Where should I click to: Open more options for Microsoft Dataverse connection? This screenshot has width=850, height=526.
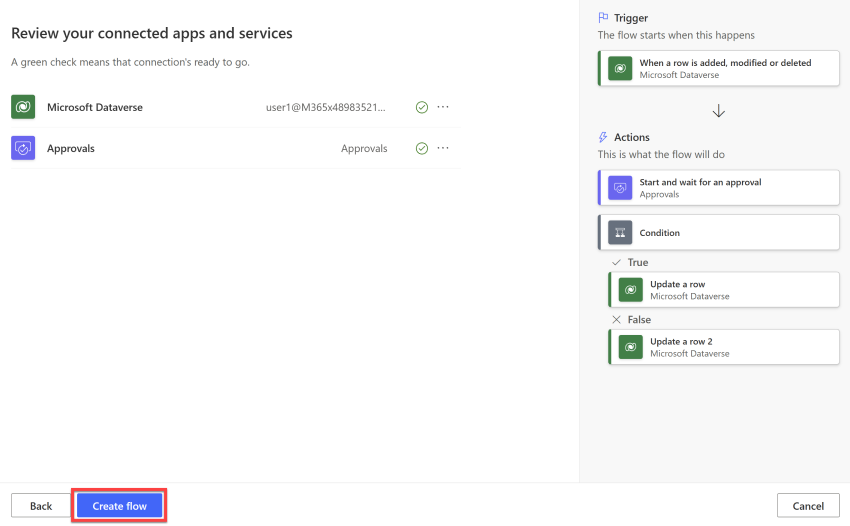(x=443, y=107)
